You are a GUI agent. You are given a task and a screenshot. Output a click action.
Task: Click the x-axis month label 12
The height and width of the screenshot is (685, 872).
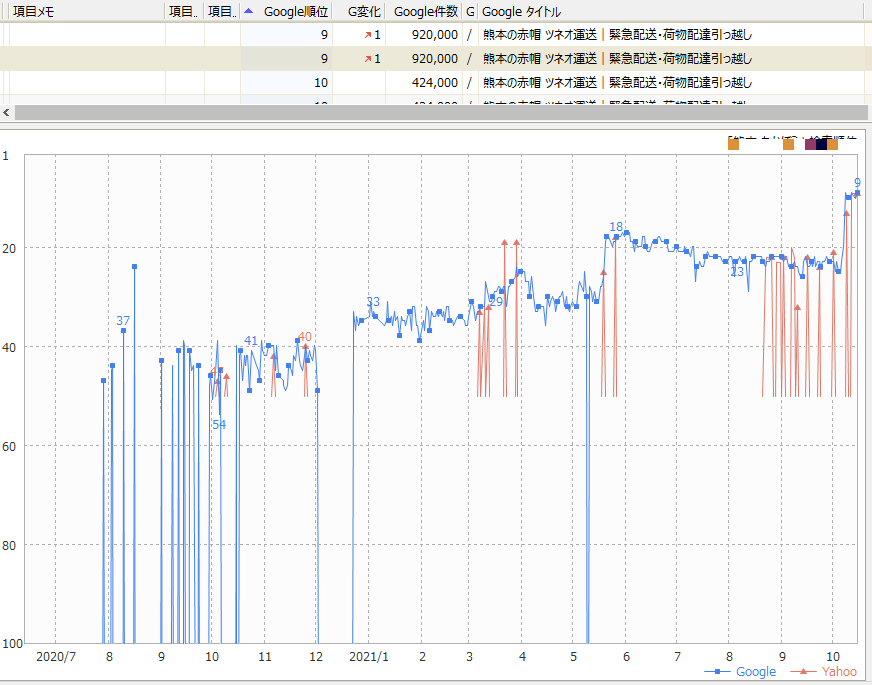coord(316,657)
